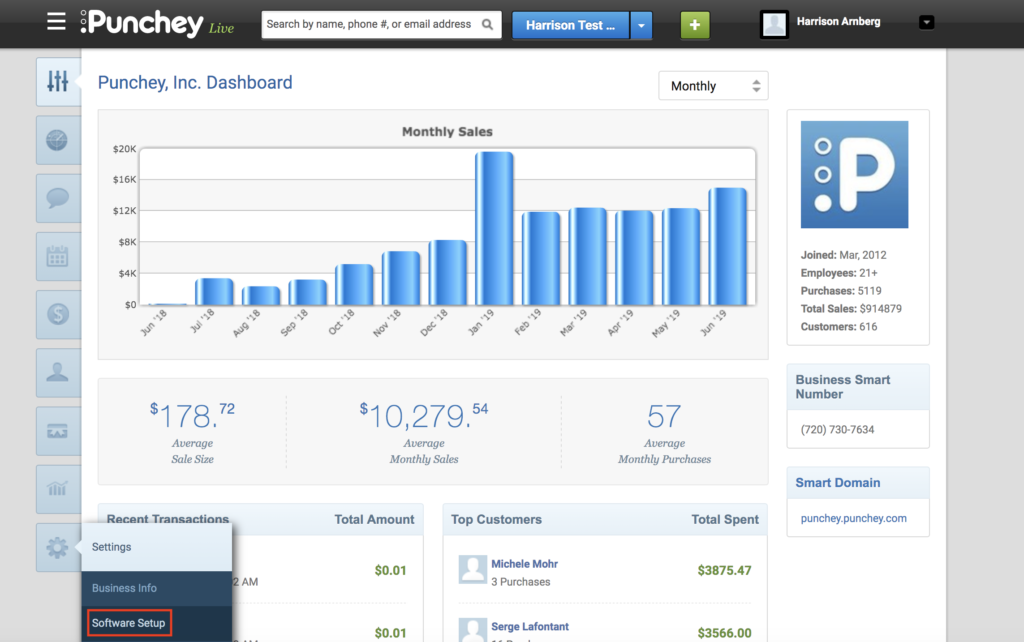Click the settings gear sidebar icon
Image resolution: width=1024 pixels, height=642 pixels.
point(57,547)
